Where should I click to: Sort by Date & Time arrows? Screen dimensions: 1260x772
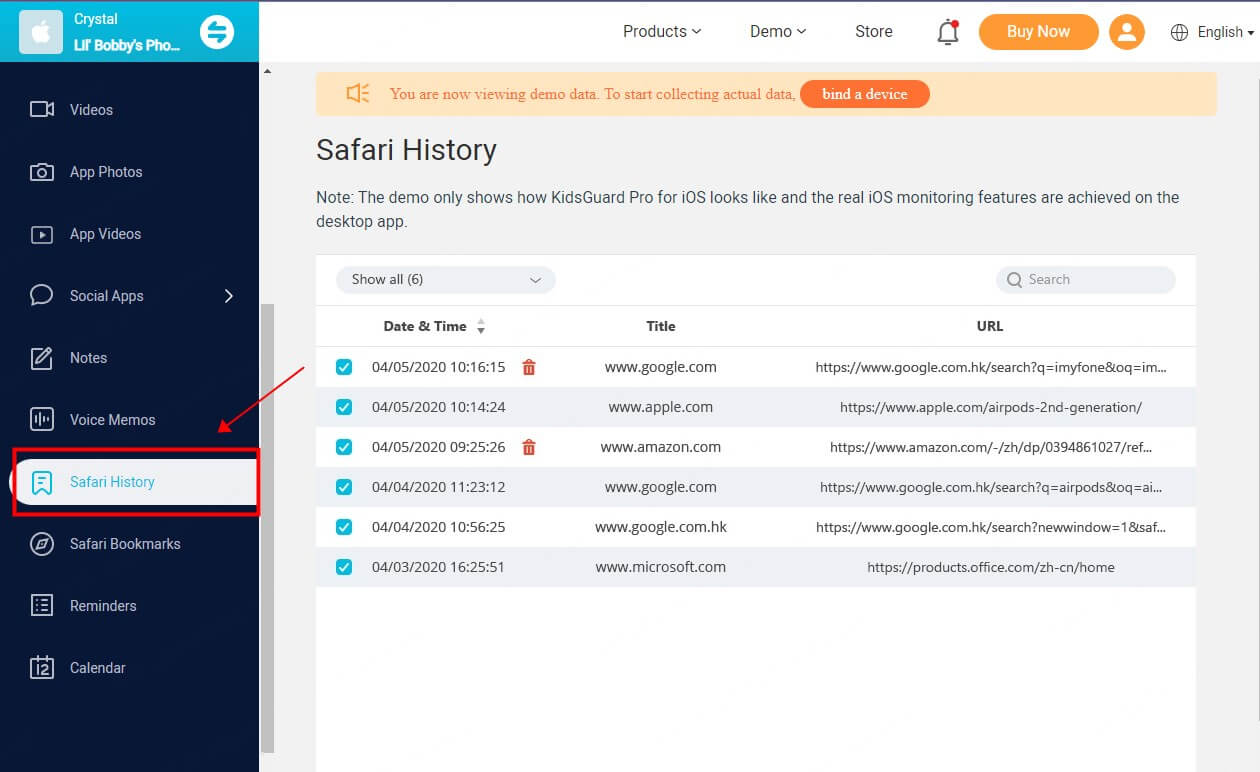point(481,327)
